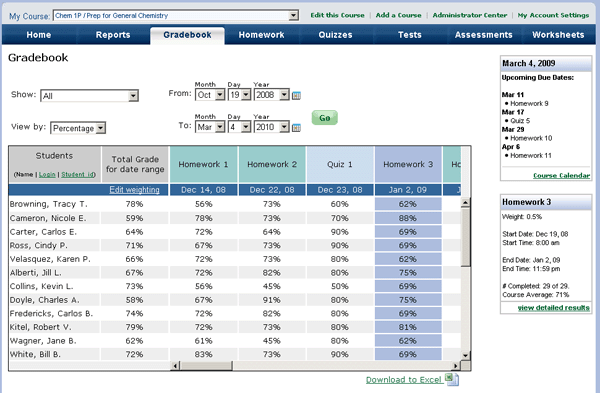The image size is (600, 393).
Task: Click the horizontal scroll right arrow
Action: click(x=455, y=366)
